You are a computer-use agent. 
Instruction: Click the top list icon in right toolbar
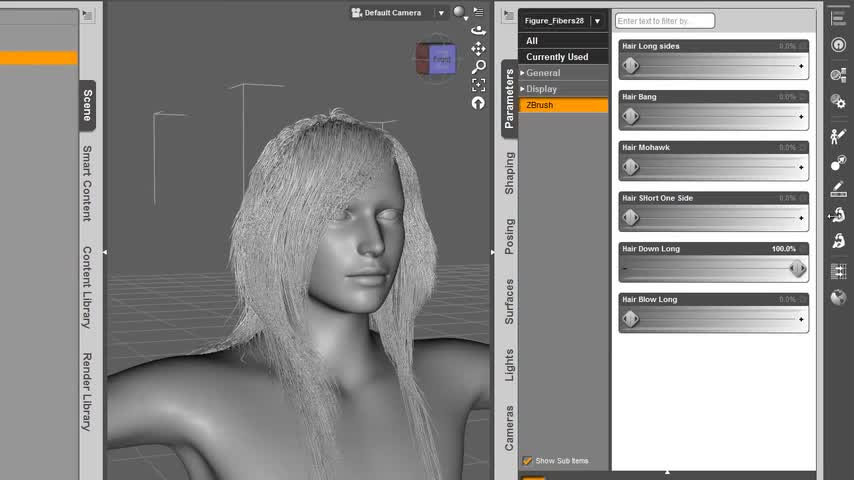(838, 18)
